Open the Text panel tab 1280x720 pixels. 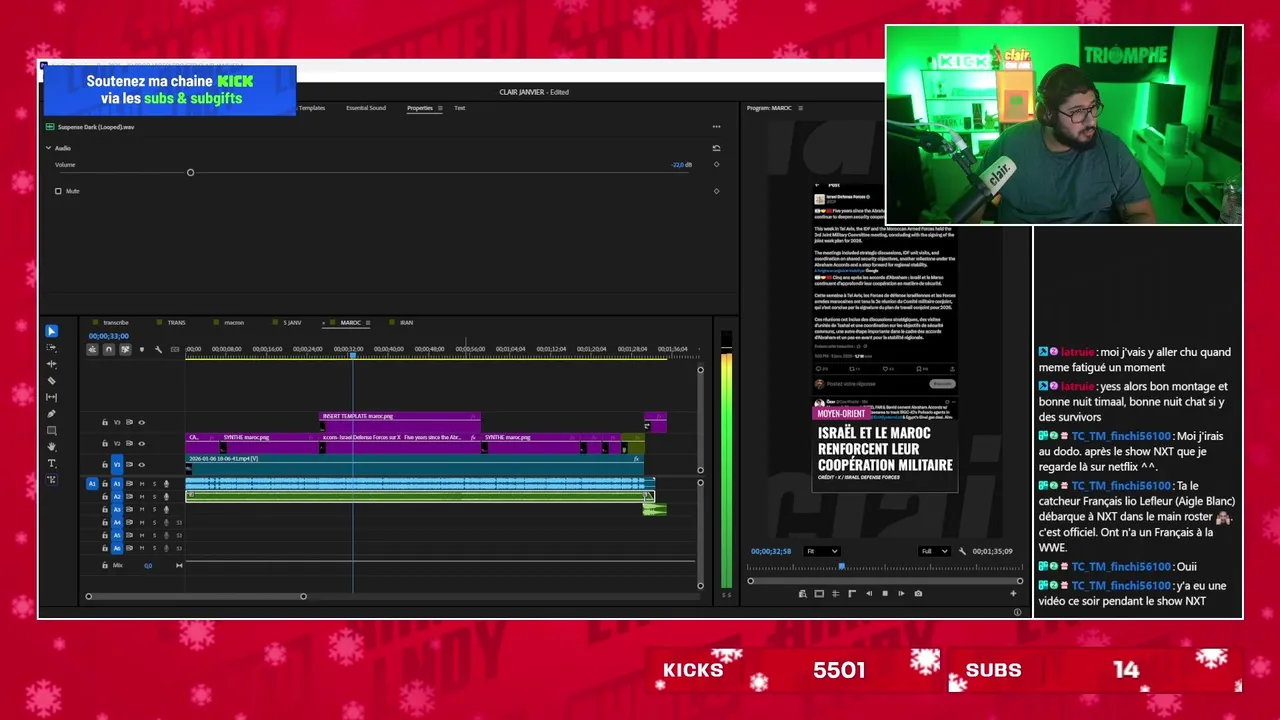point(460,108)
